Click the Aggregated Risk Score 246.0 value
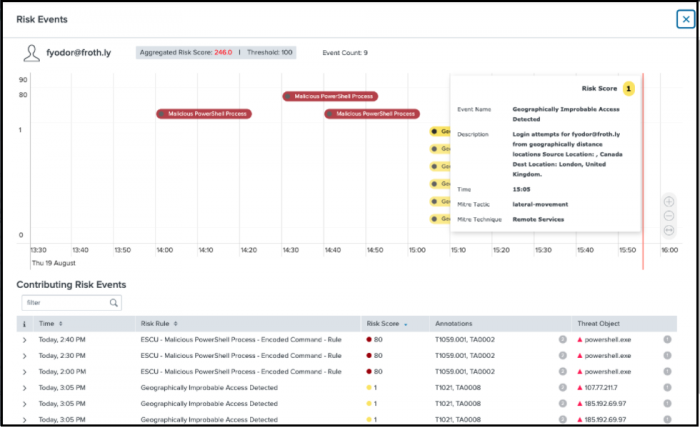 [x=223, y=52]
